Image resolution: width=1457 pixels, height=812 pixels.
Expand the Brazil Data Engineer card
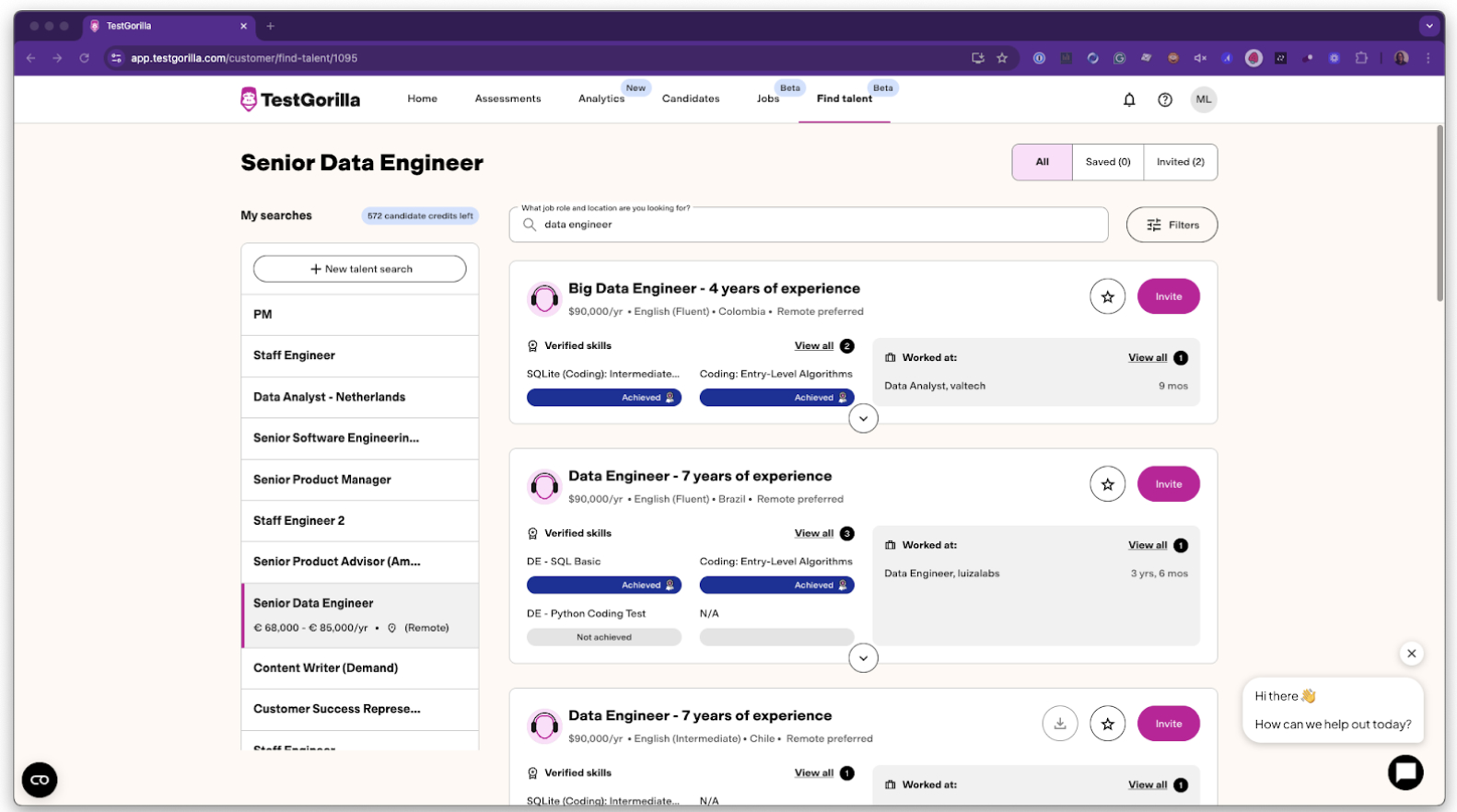[x=863, y=658]
